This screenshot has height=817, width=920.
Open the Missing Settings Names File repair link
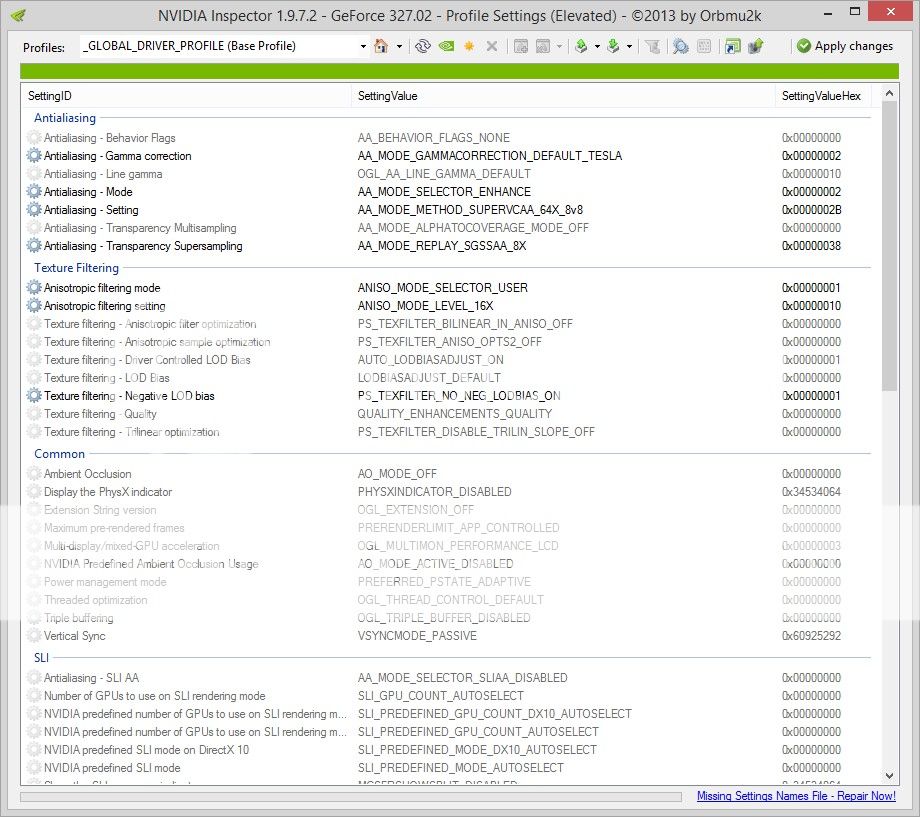point(796,796)
